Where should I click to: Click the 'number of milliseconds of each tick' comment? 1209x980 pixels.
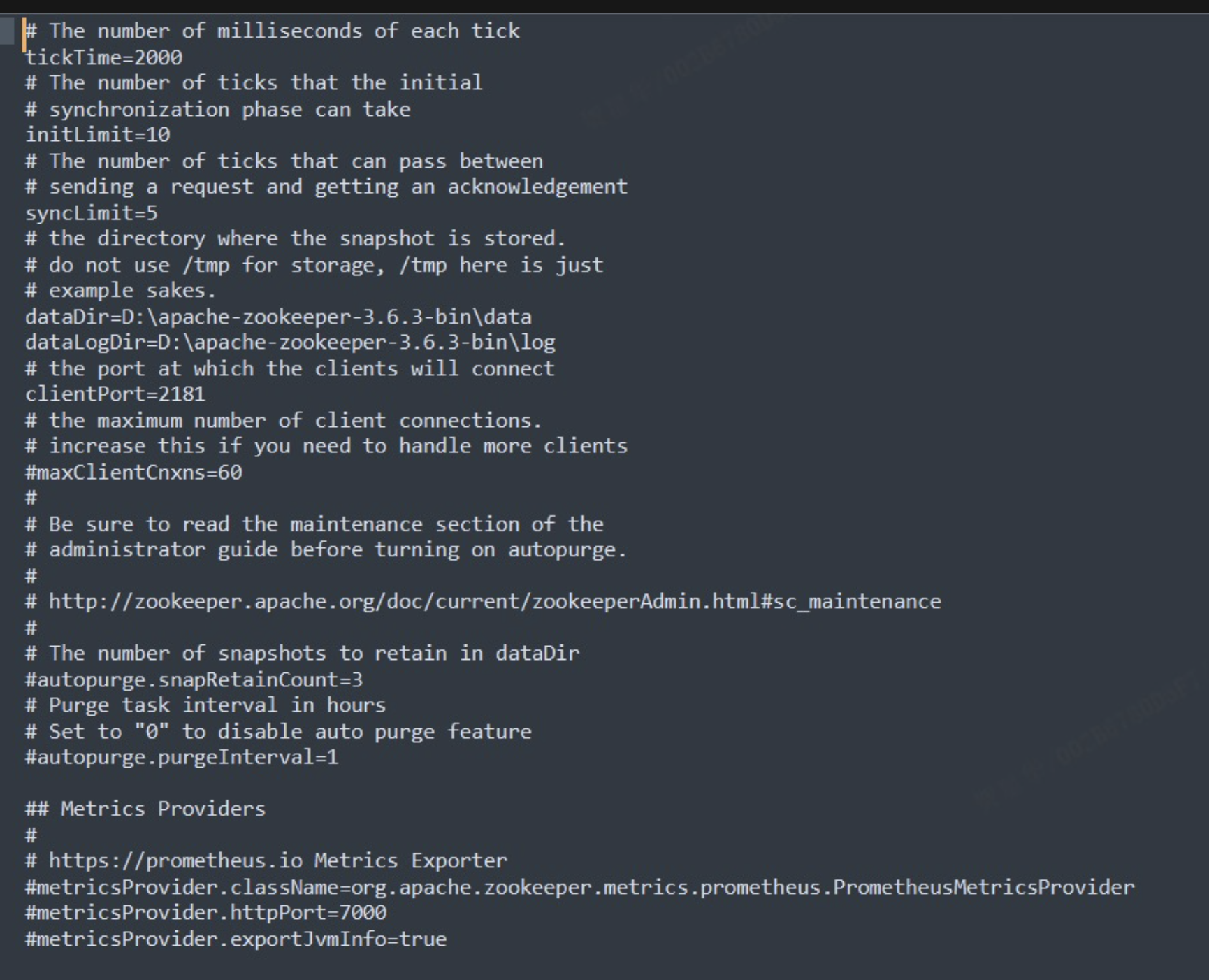pos(284,31)
